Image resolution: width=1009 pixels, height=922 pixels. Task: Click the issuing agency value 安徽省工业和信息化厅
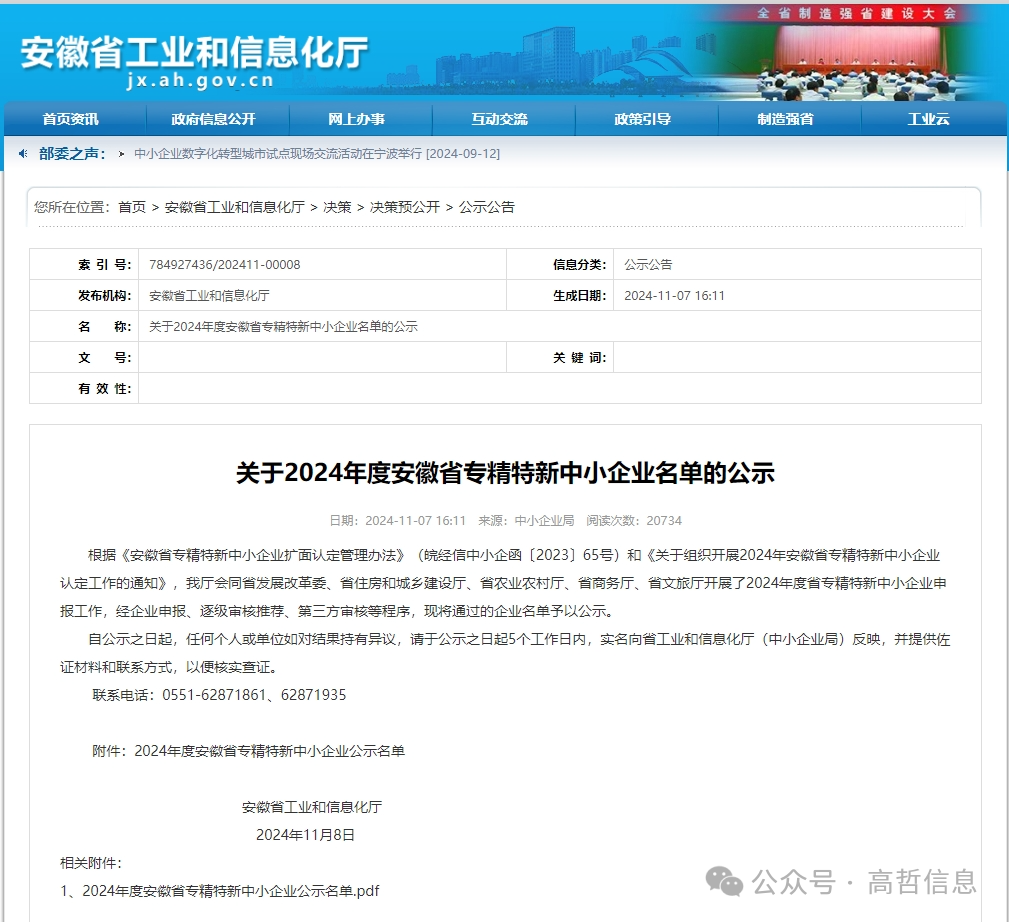[209, 296]
